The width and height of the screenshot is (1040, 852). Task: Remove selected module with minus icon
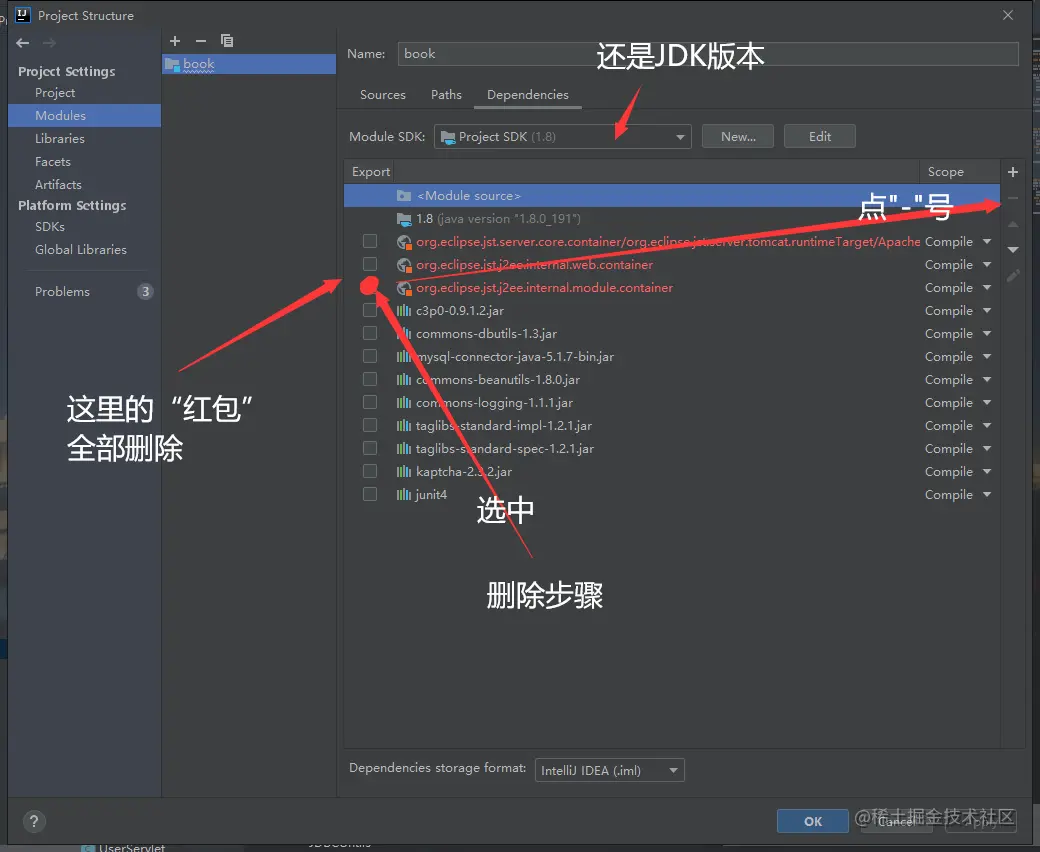coord(201,41)
